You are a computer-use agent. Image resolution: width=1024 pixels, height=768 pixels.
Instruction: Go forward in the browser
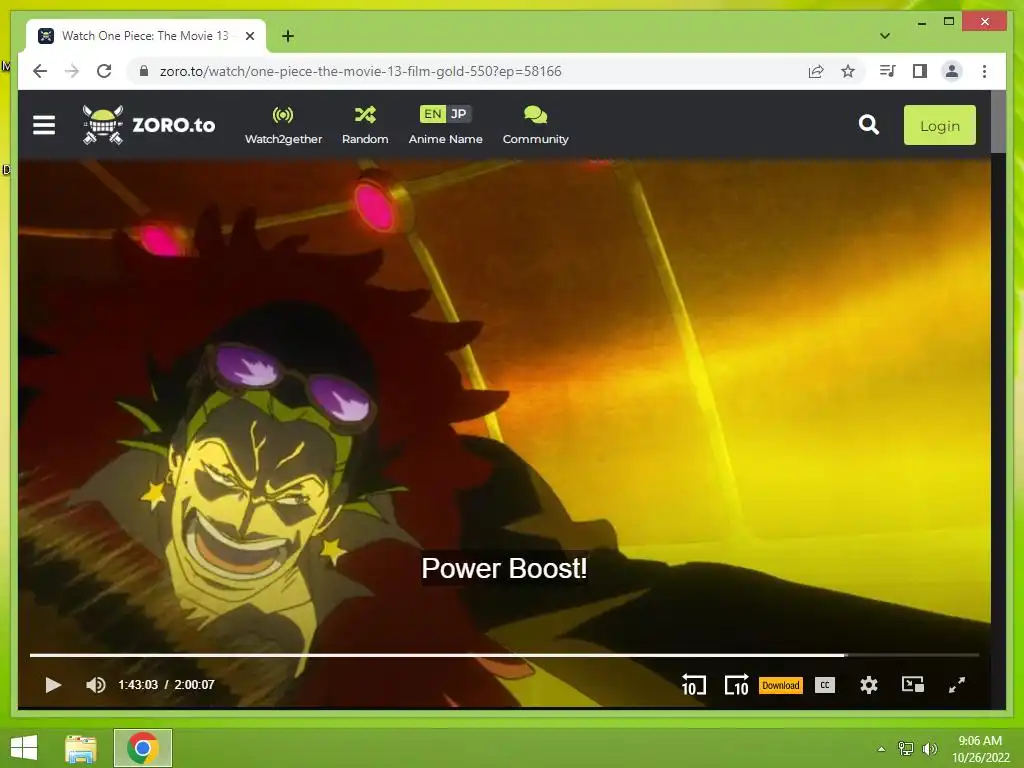(x=72, y=71)
